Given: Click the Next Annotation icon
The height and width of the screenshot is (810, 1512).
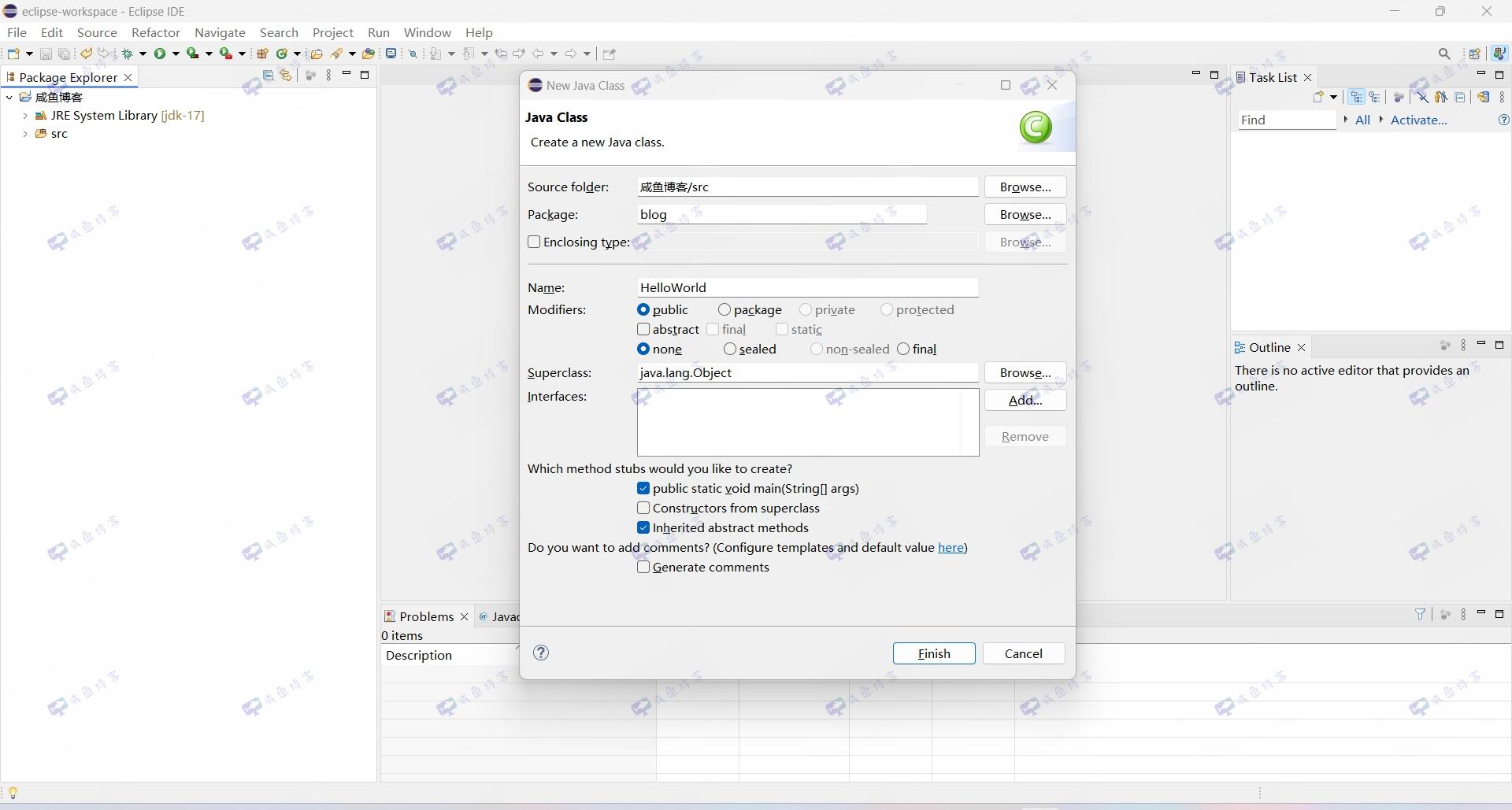Looking at the screenshot, I should (x=435, y=54).
